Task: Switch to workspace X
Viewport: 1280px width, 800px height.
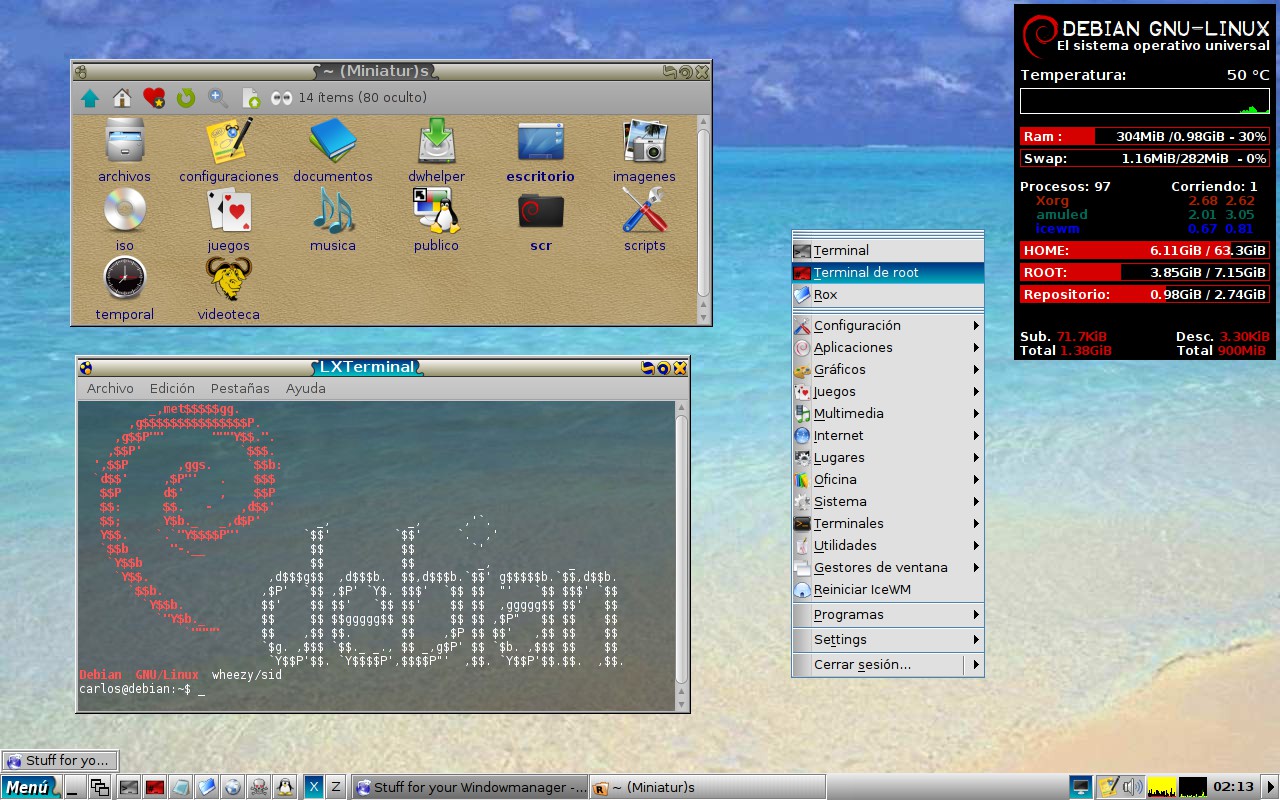Action: (x=313, y=787)
